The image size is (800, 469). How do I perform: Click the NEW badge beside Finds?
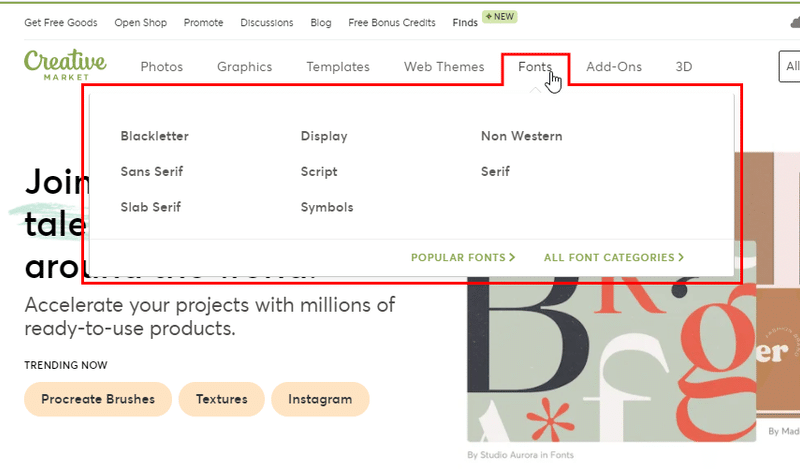[499, 16]
